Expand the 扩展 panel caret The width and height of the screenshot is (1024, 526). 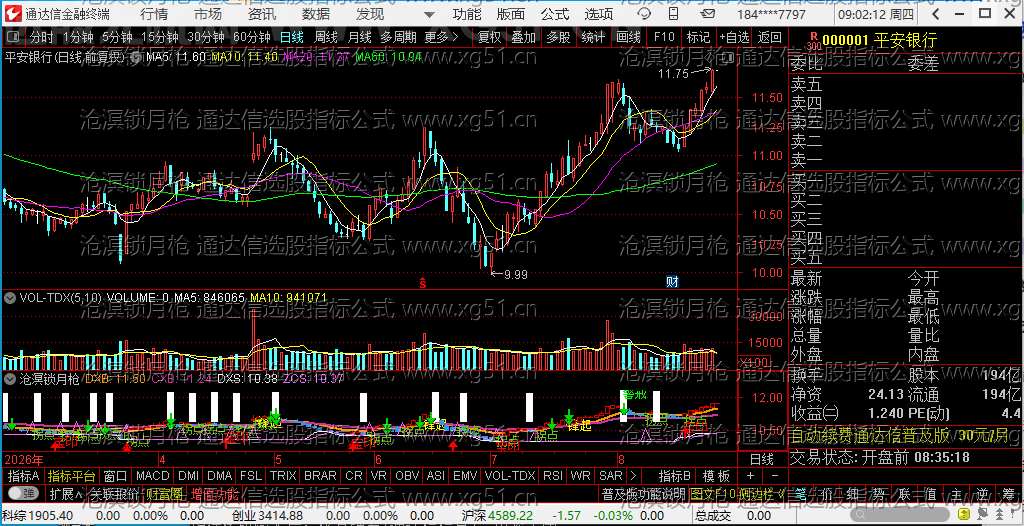pyautogui.click(x=79, y=494)
